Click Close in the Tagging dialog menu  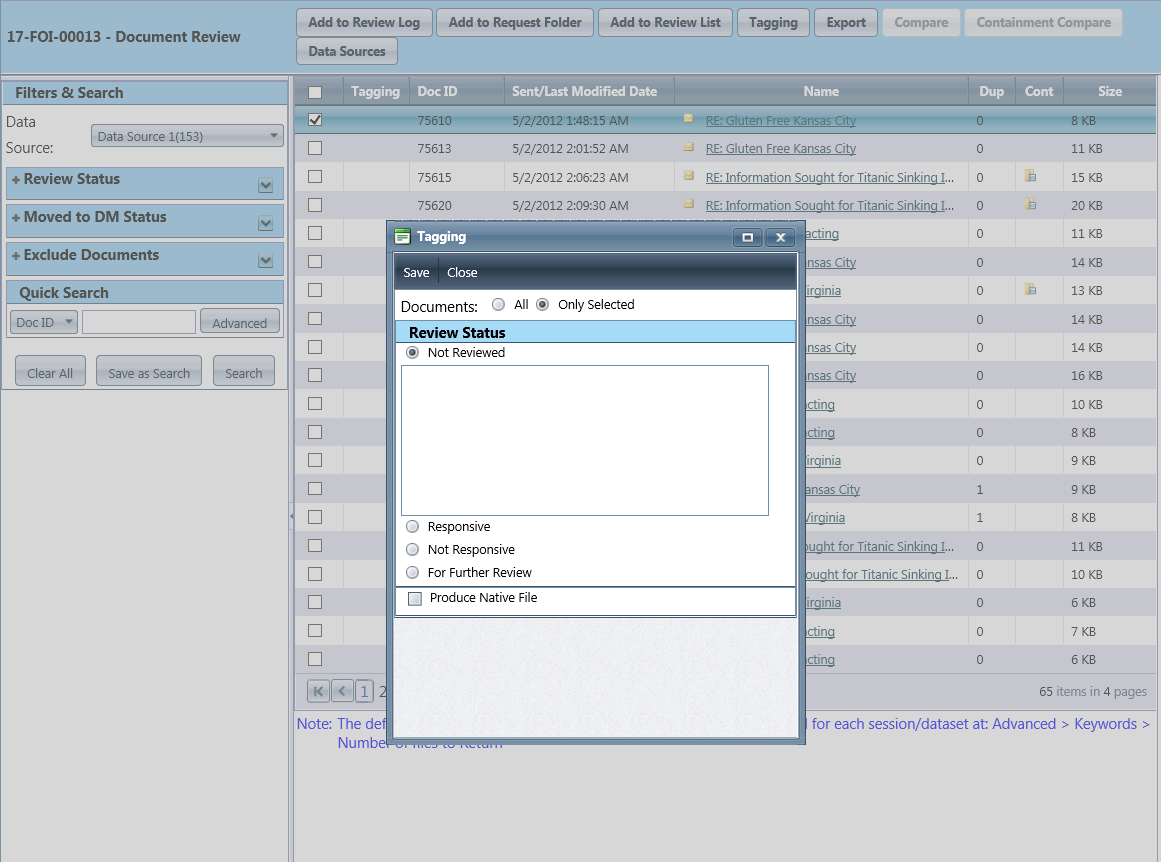point(462,273)
